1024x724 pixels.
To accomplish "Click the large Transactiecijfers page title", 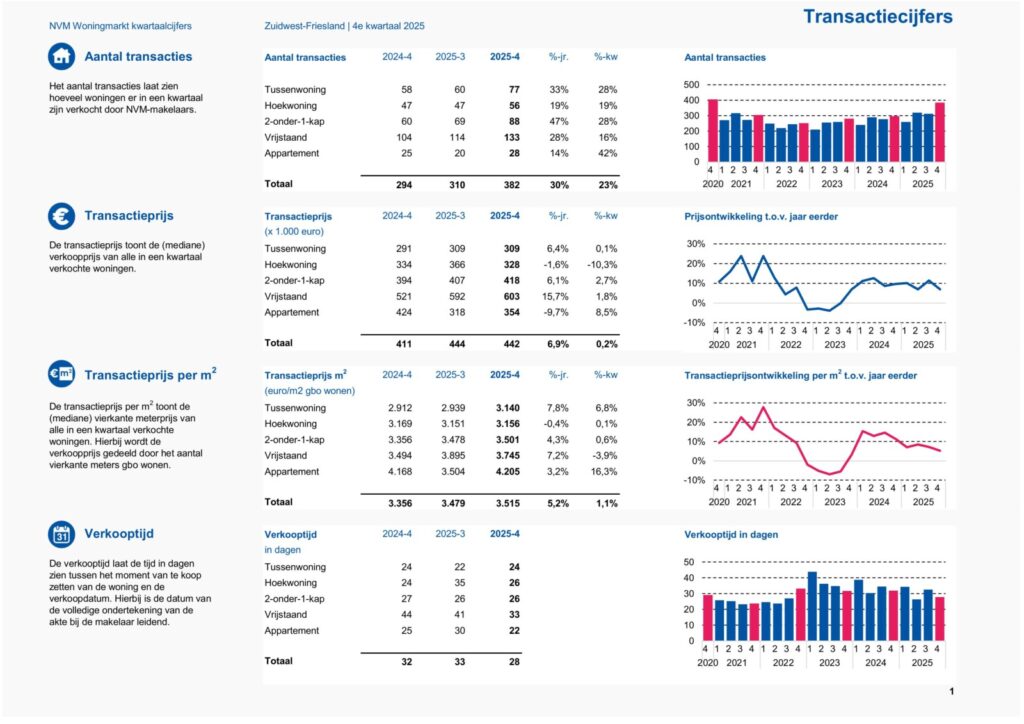I will click(877, 17).
